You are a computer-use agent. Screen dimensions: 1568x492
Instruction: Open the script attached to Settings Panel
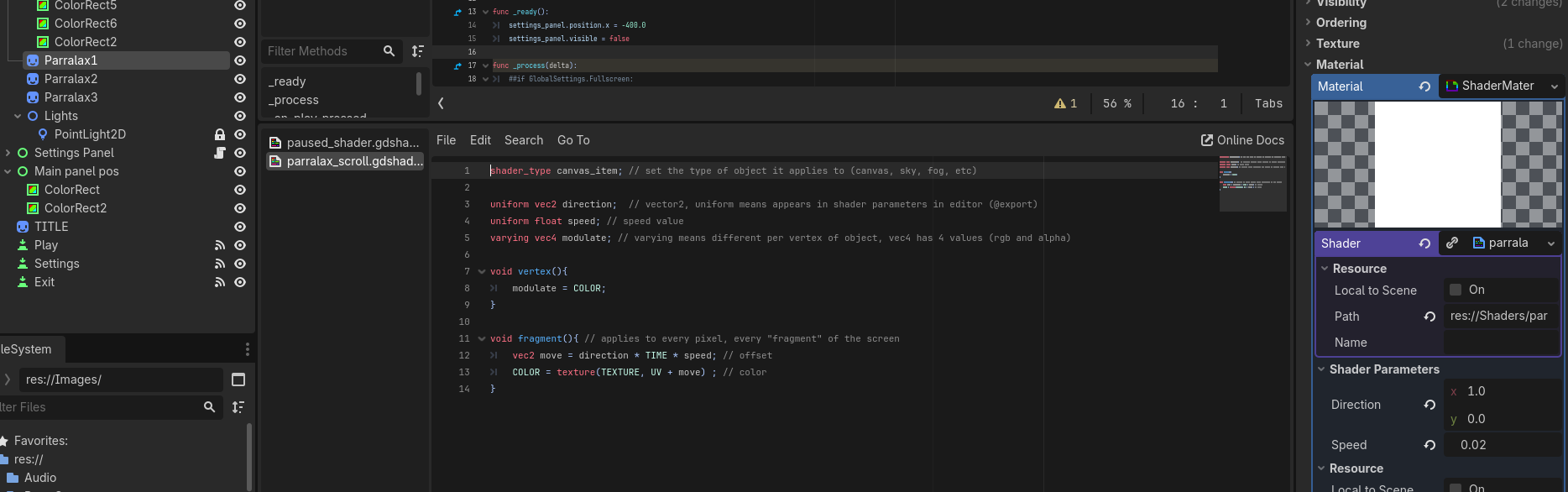(x=220, y=153)
